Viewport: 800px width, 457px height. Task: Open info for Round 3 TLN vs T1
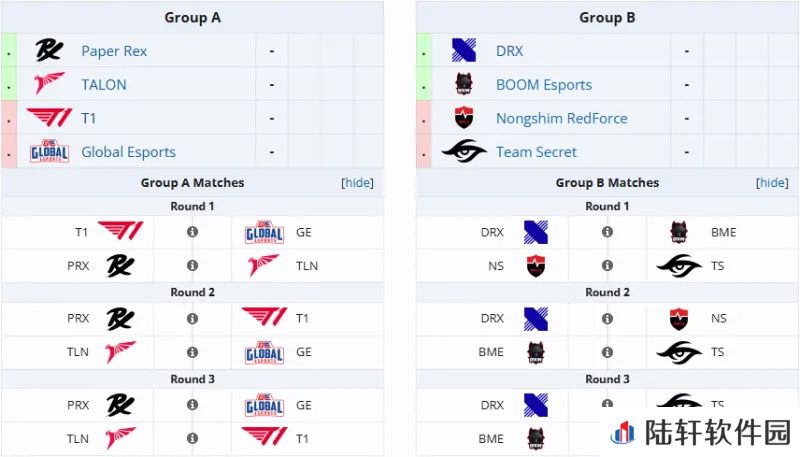pyautogui.click(x=192, y=438)
